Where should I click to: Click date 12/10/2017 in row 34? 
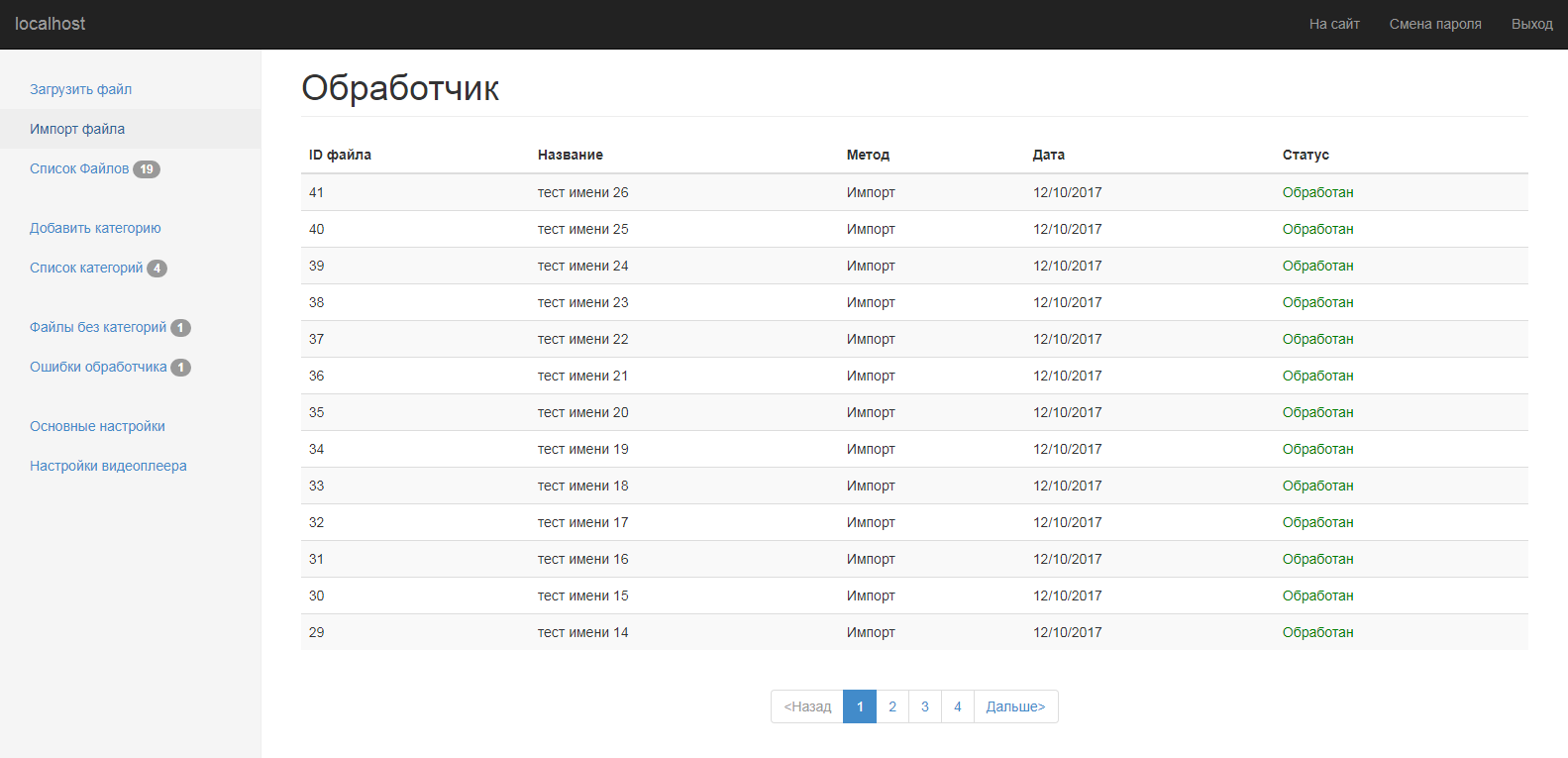(1068, 449)
